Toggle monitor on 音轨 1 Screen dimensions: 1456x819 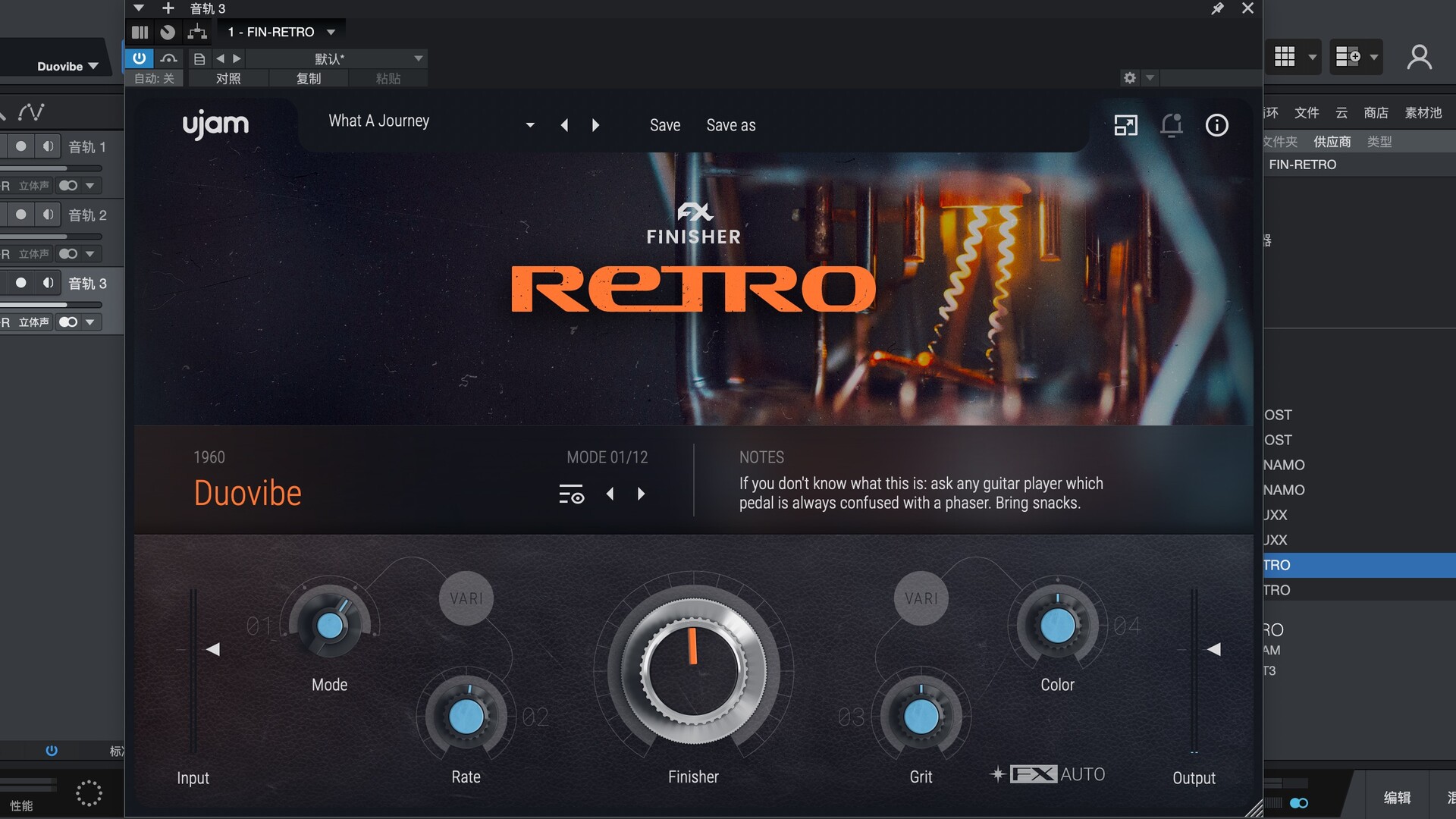coord(48,146)
